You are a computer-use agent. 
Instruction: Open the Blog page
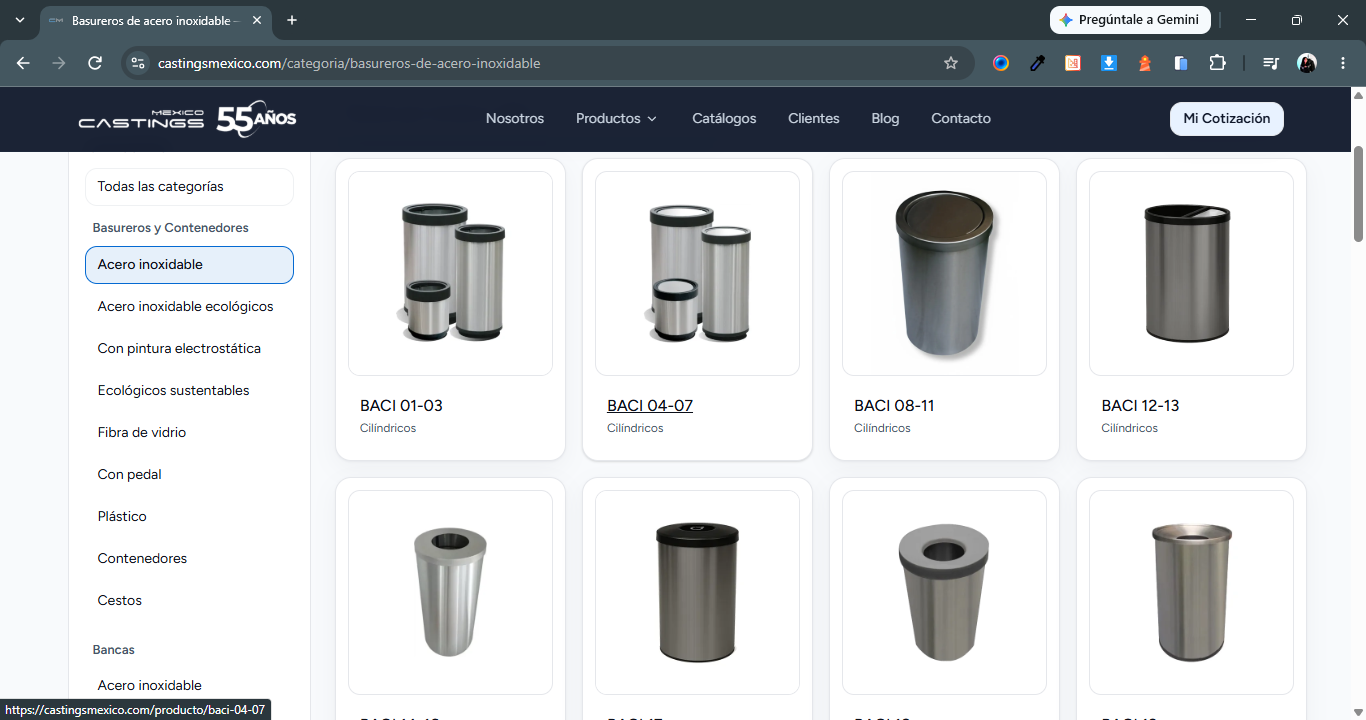885,118
